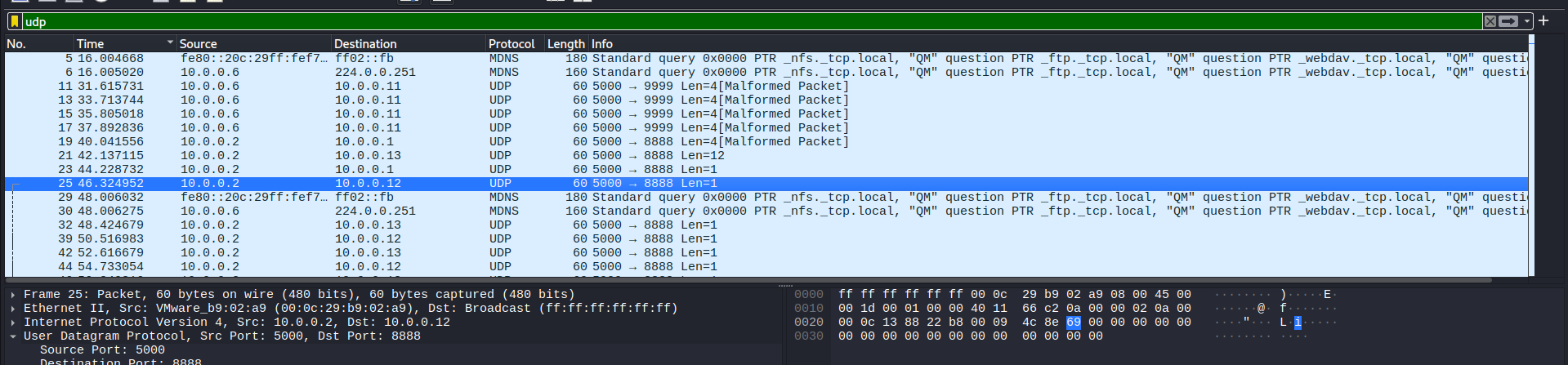
Task: Open the recent filters dropdown
Action: pyautogui.click(x=1526, y=21)
